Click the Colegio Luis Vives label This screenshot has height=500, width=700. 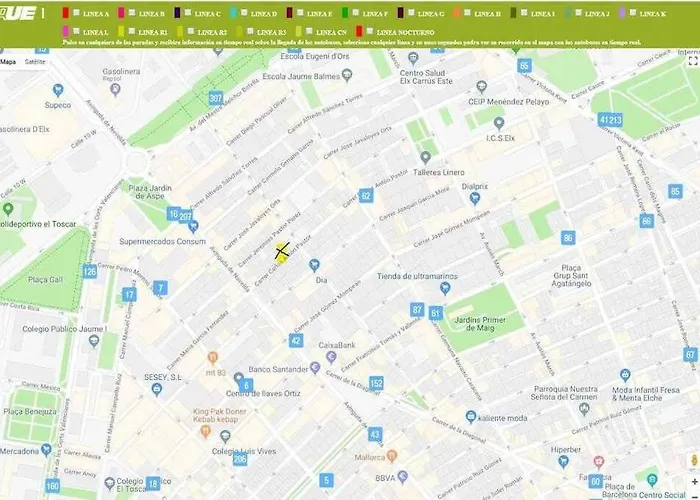244,451
